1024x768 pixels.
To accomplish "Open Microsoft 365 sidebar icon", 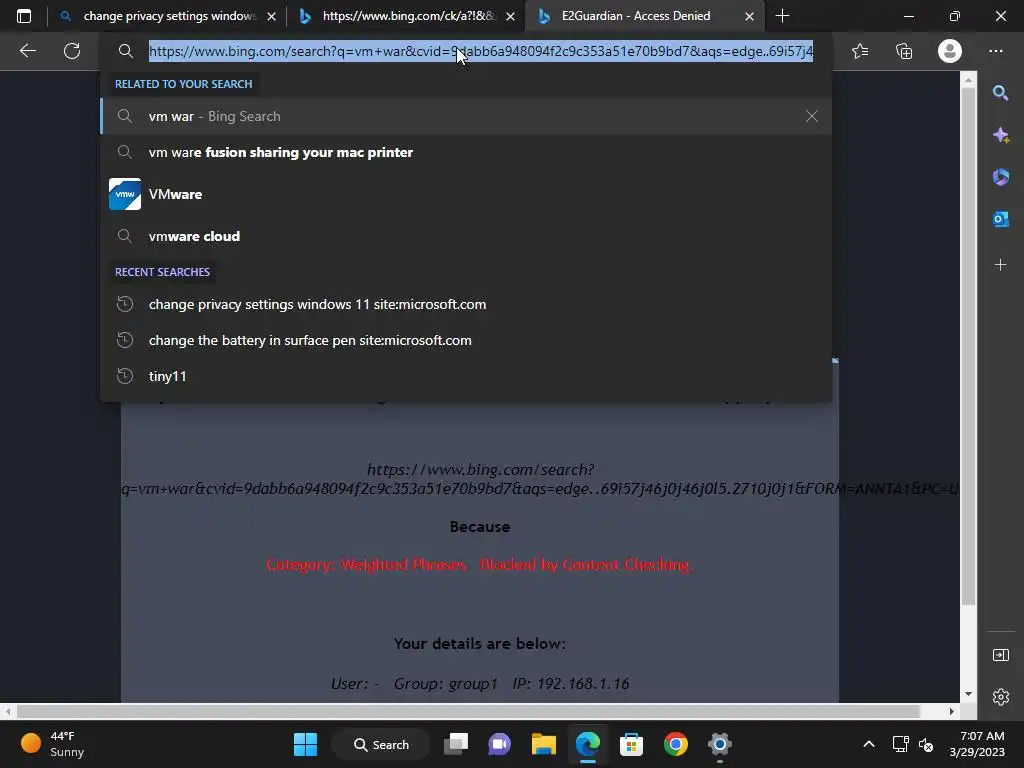I will pyautogui.click(x=1000, y=177).
